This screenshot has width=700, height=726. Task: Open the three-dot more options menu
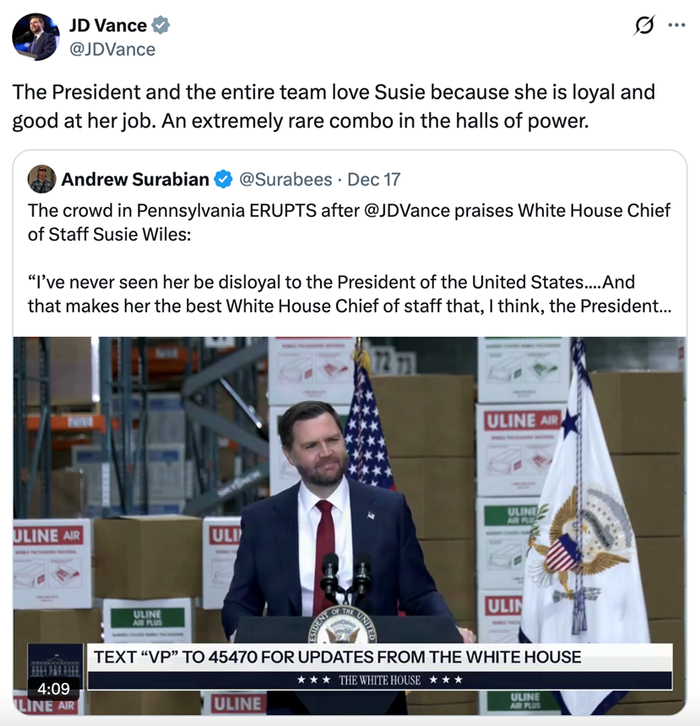676,25
